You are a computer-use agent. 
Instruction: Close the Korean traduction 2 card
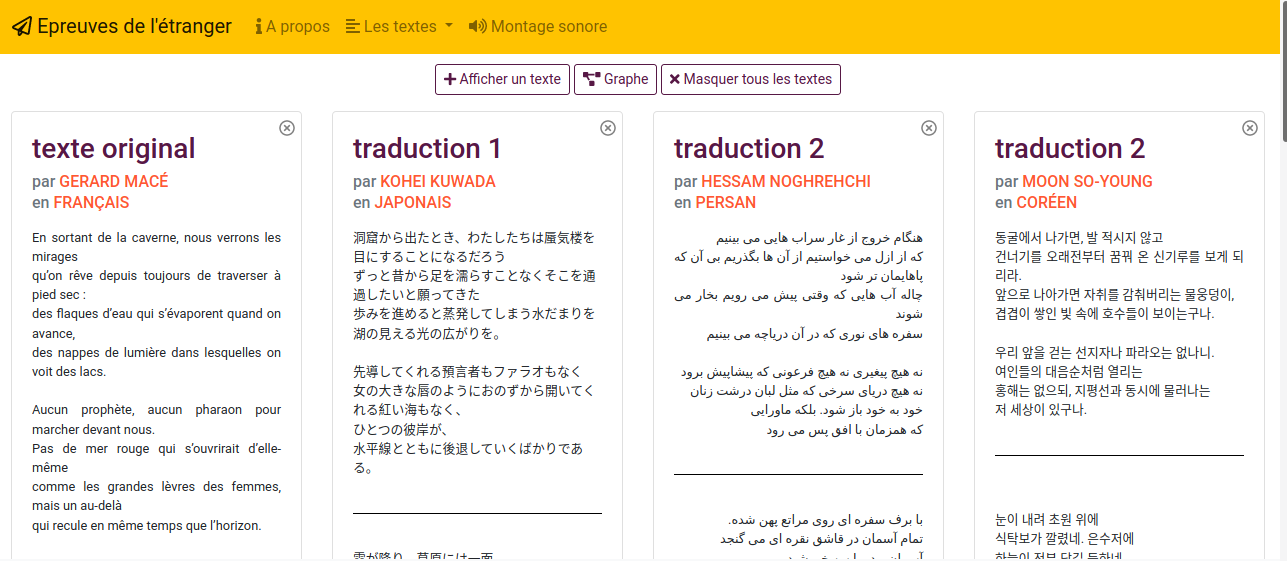tap(1250, 128)
